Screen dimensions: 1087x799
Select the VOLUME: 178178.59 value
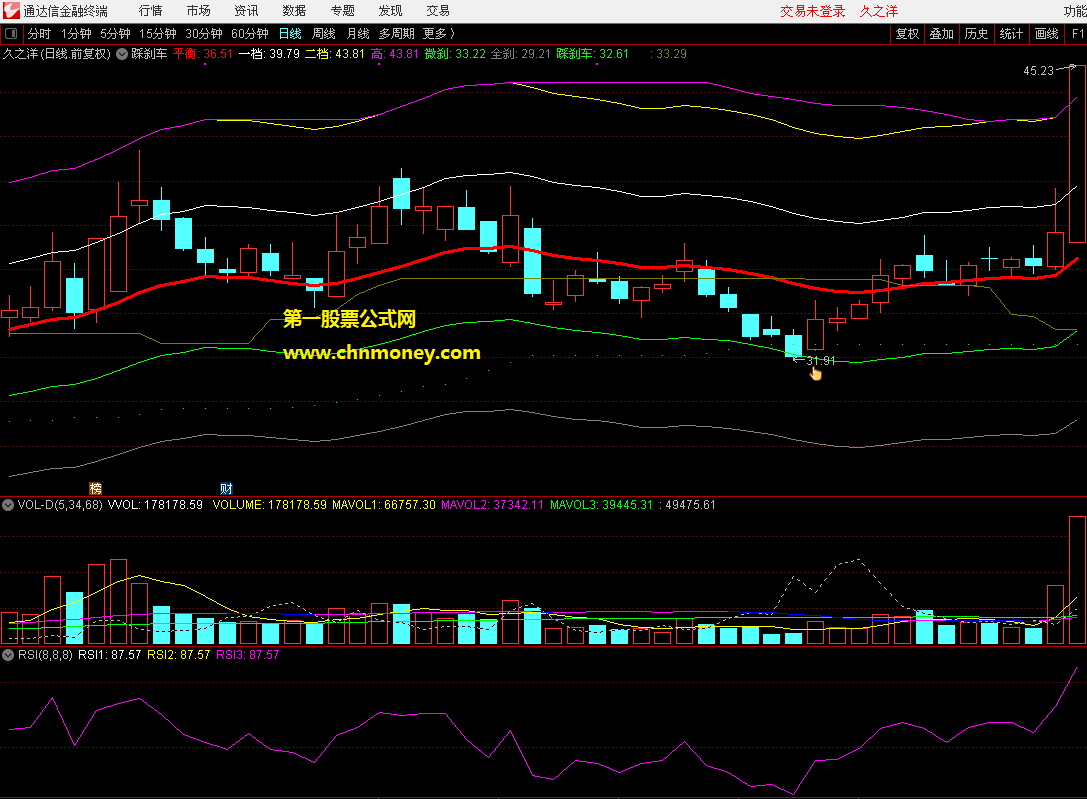click(270, 505)
